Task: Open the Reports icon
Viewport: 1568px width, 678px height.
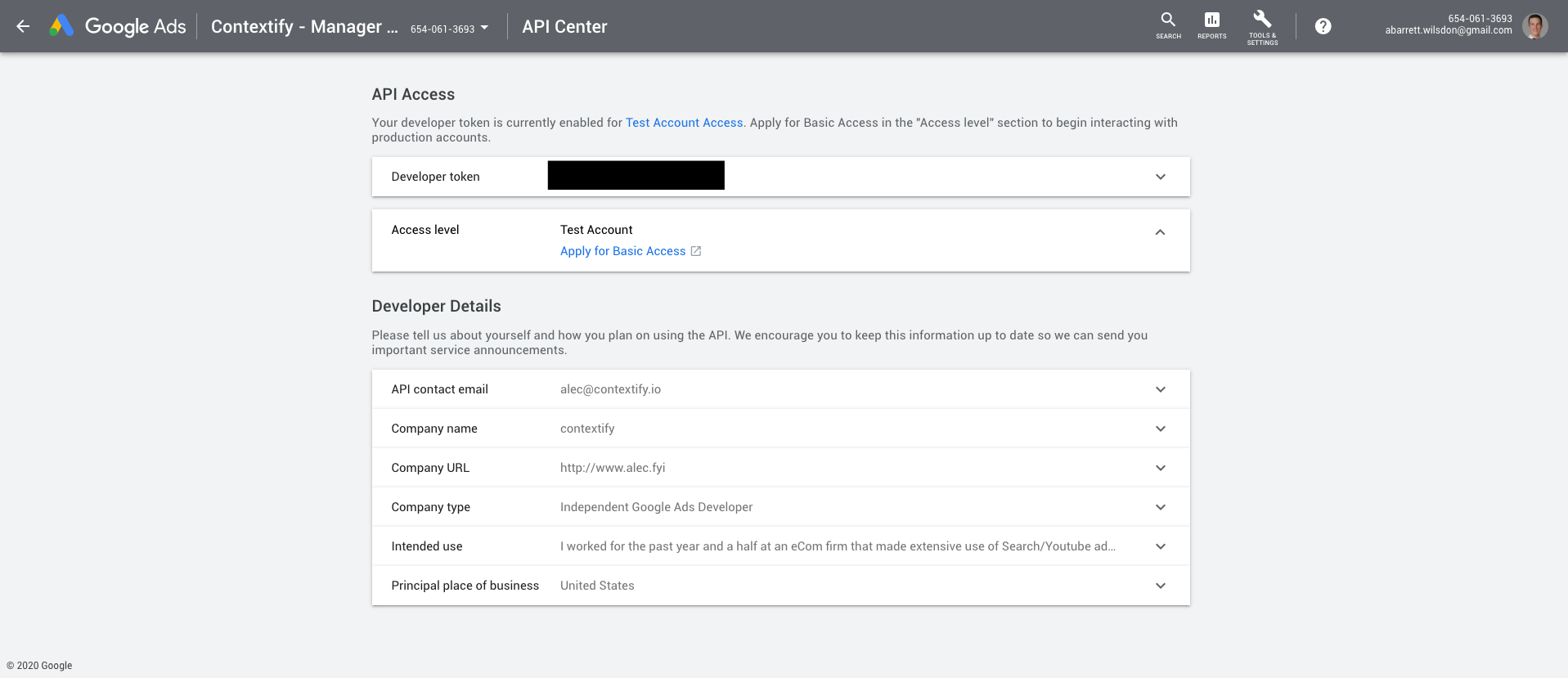Action: [x=1211, y=25]
